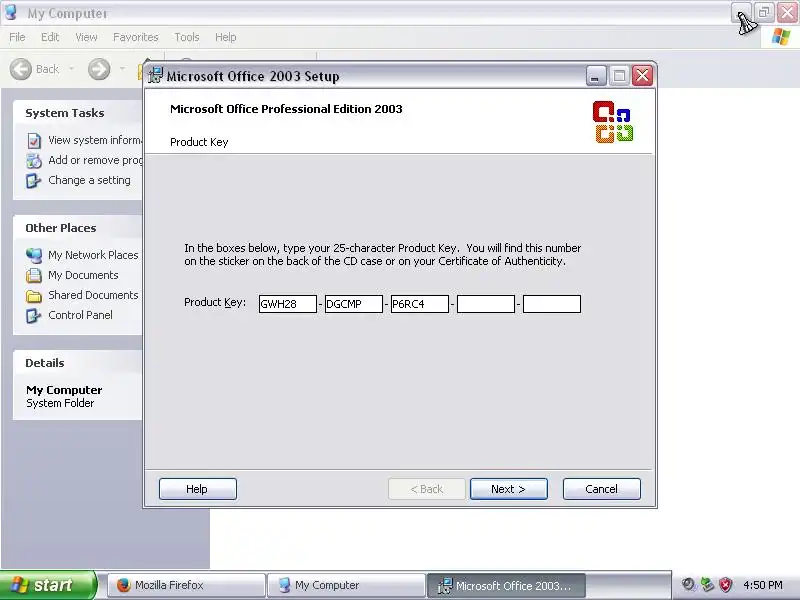Collapse the Details panel header
Viewport: 800px width, 600px height.
tap(78, 363)
